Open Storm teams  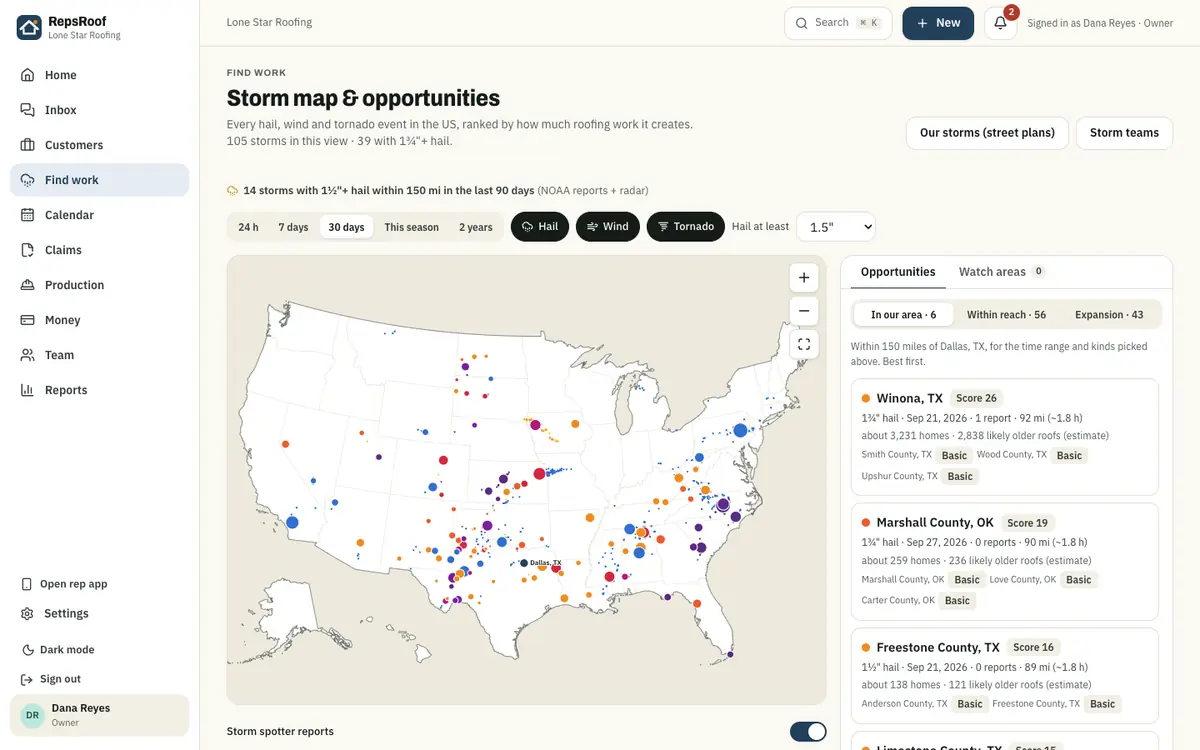(1124, 133)
